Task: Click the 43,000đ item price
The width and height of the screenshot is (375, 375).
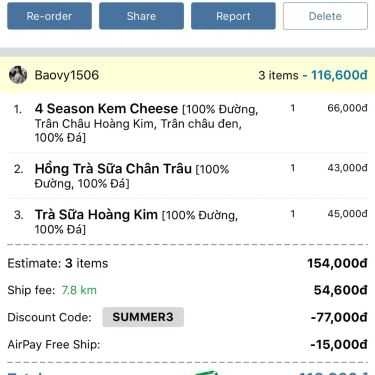Action: tap(347, 168)
